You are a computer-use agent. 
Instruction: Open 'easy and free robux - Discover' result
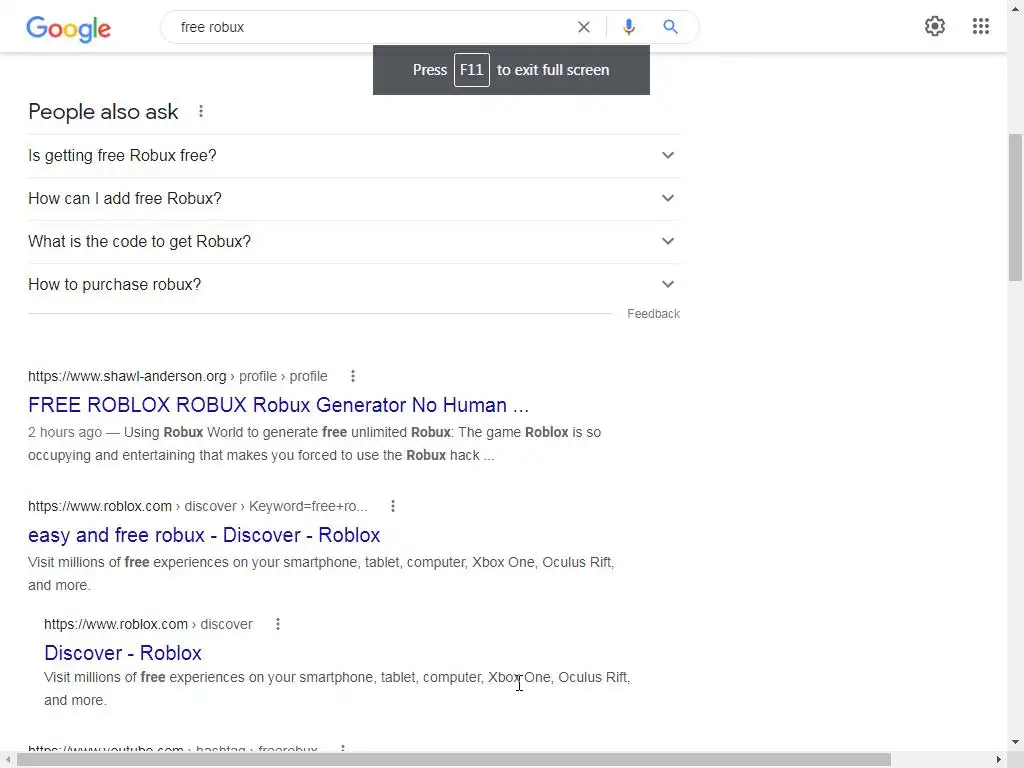pos(204,535)
